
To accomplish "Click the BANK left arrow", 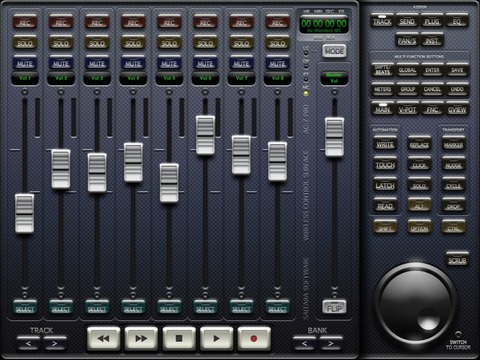I will [x=305, y=343].
